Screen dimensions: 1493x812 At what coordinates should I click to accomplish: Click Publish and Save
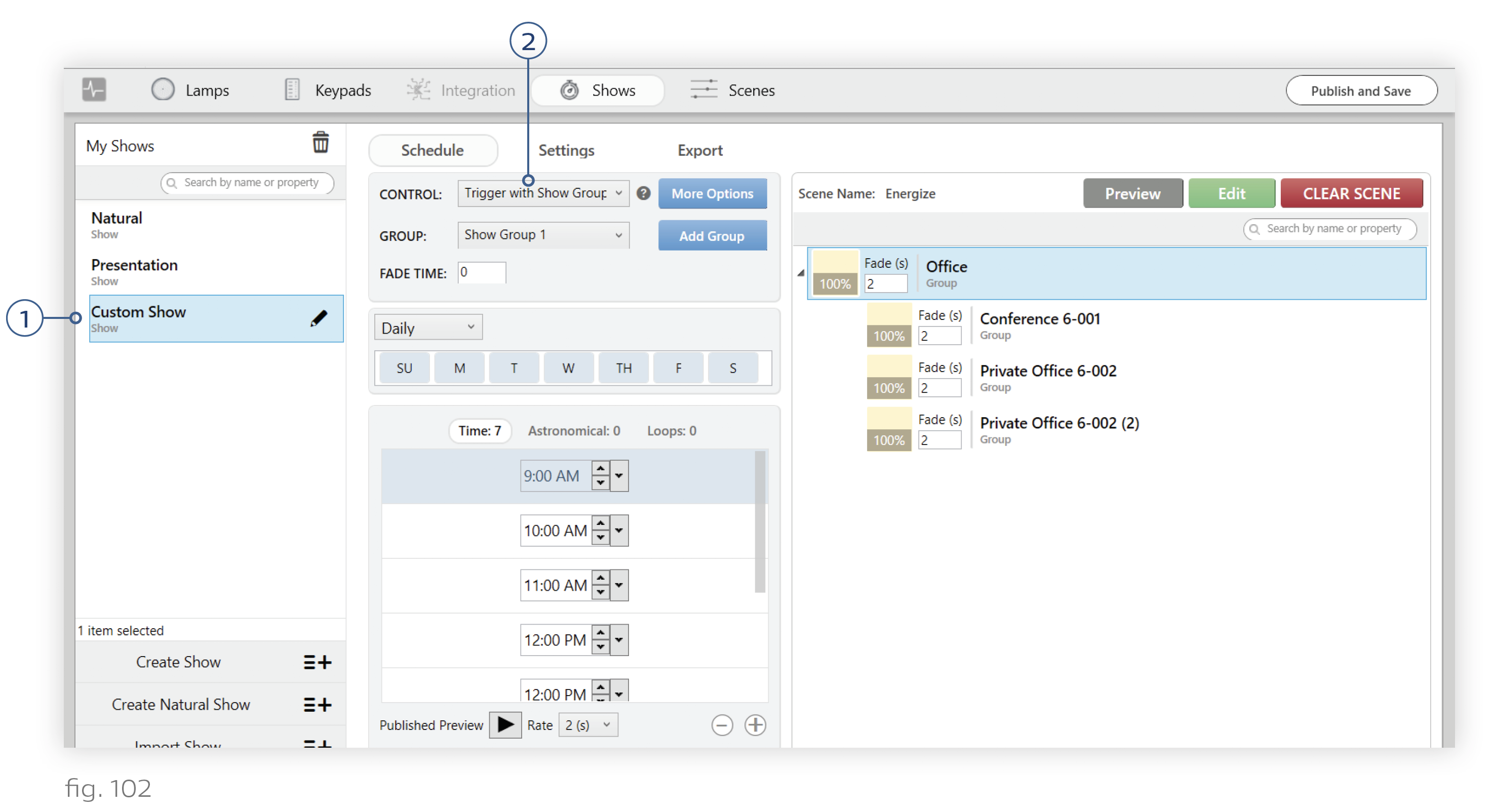click(x=1361, y=90)
